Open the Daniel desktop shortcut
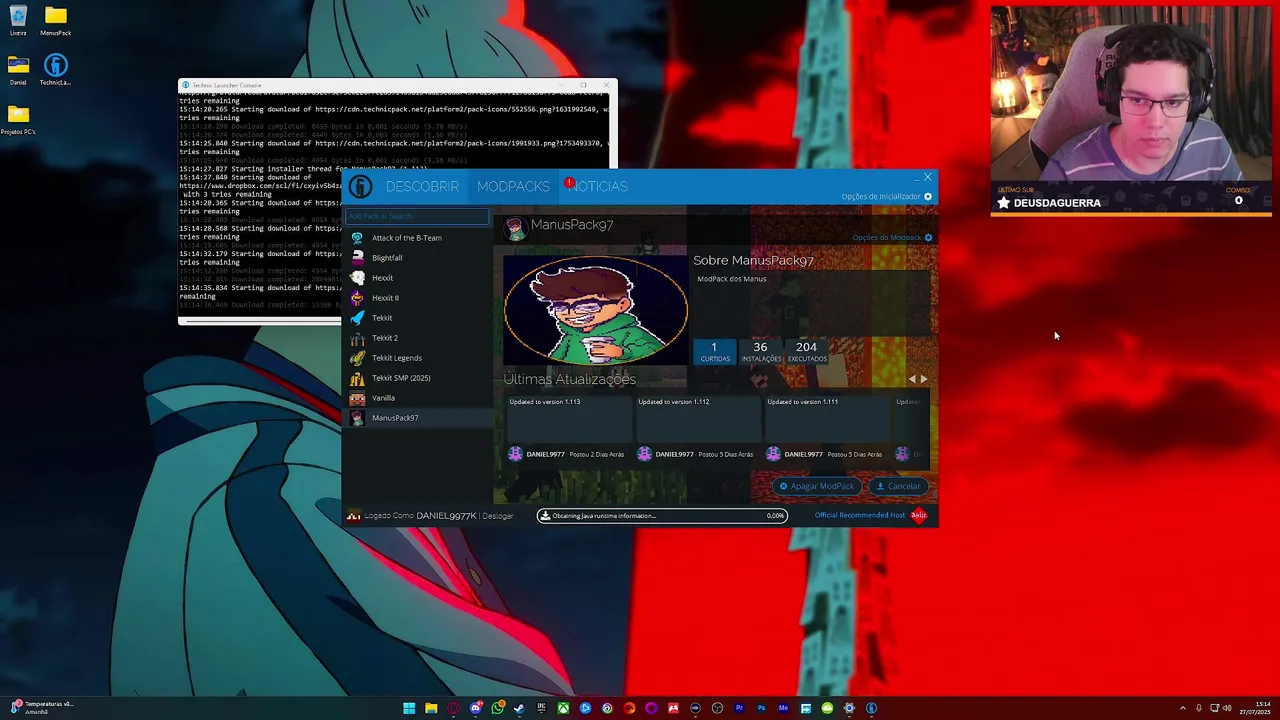The image size is (1280, 720). [x=18, y=70]
